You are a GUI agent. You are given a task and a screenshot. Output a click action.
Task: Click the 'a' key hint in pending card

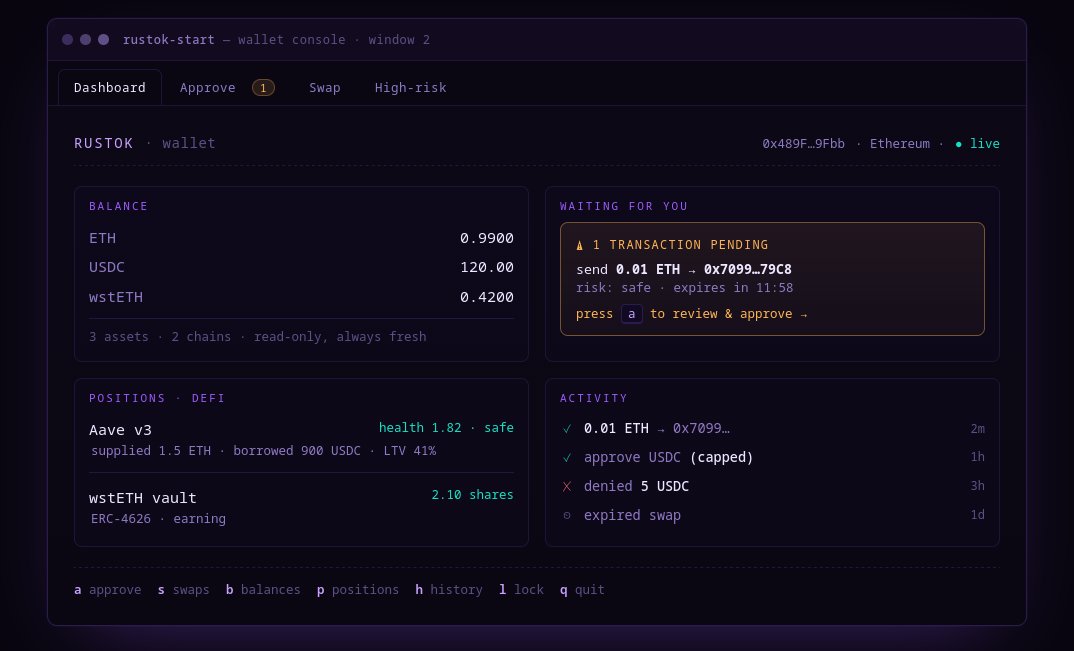[632, 314]
